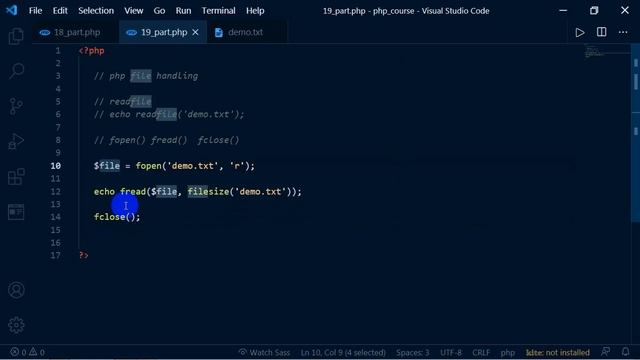Open errors and warnings problems indicator

tap(27, 352)
